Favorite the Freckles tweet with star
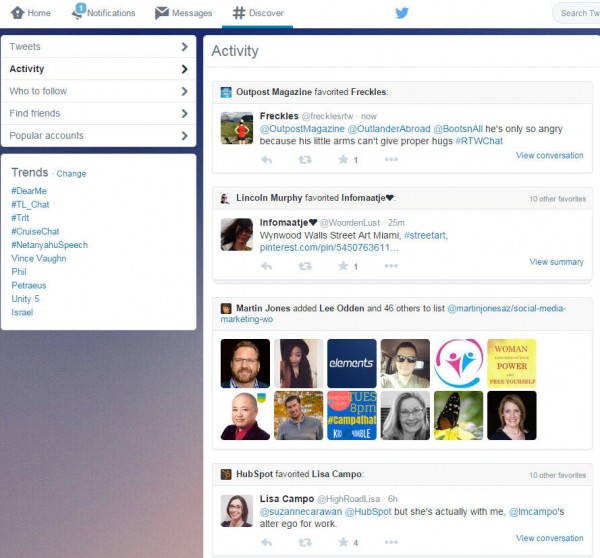 343,159
